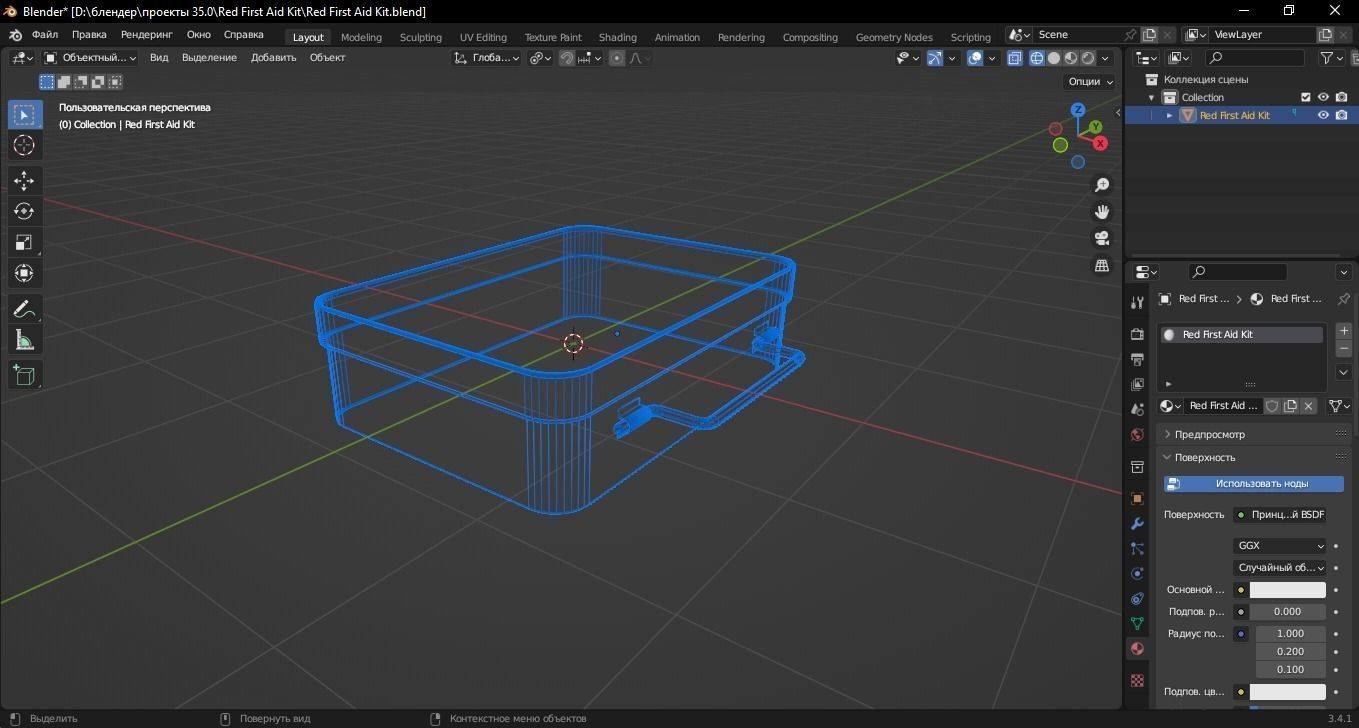Switch perspective/orthographic with the grid icon
1359x728 pixels.
pos(1102,265)
